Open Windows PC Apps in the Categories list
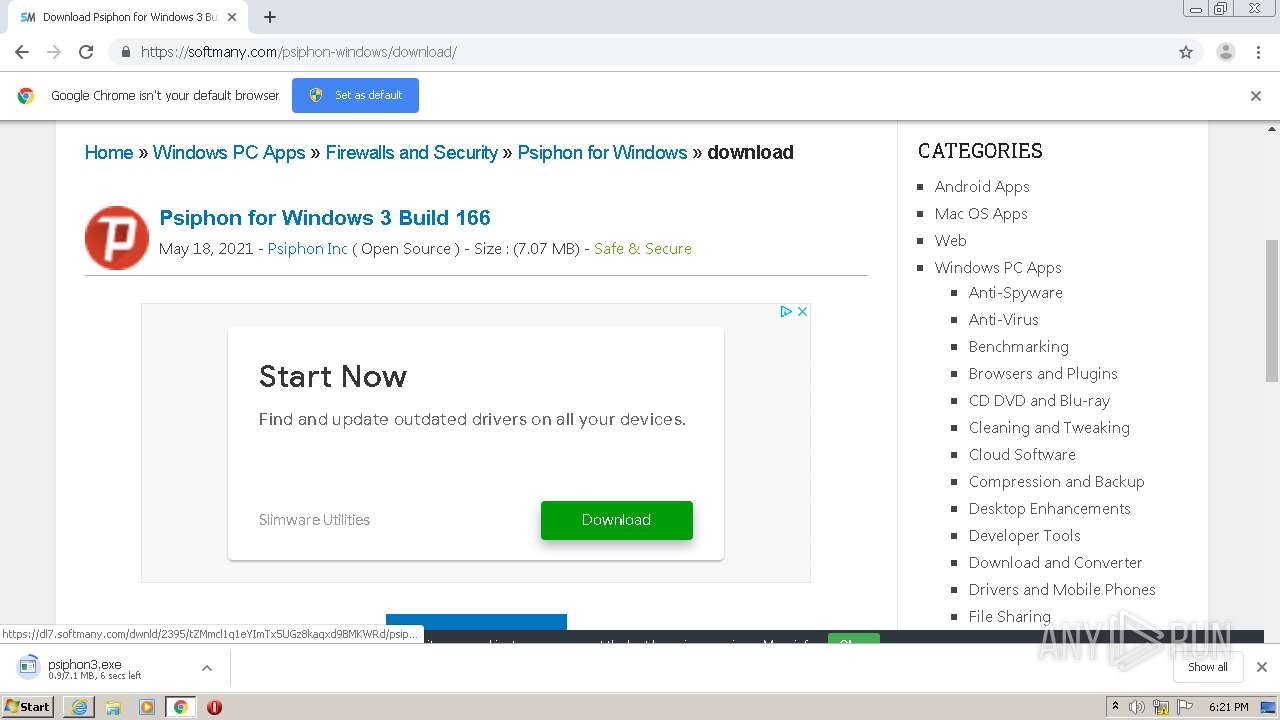Viewport: 1280px width, 720px height. [x=998, y=268]
